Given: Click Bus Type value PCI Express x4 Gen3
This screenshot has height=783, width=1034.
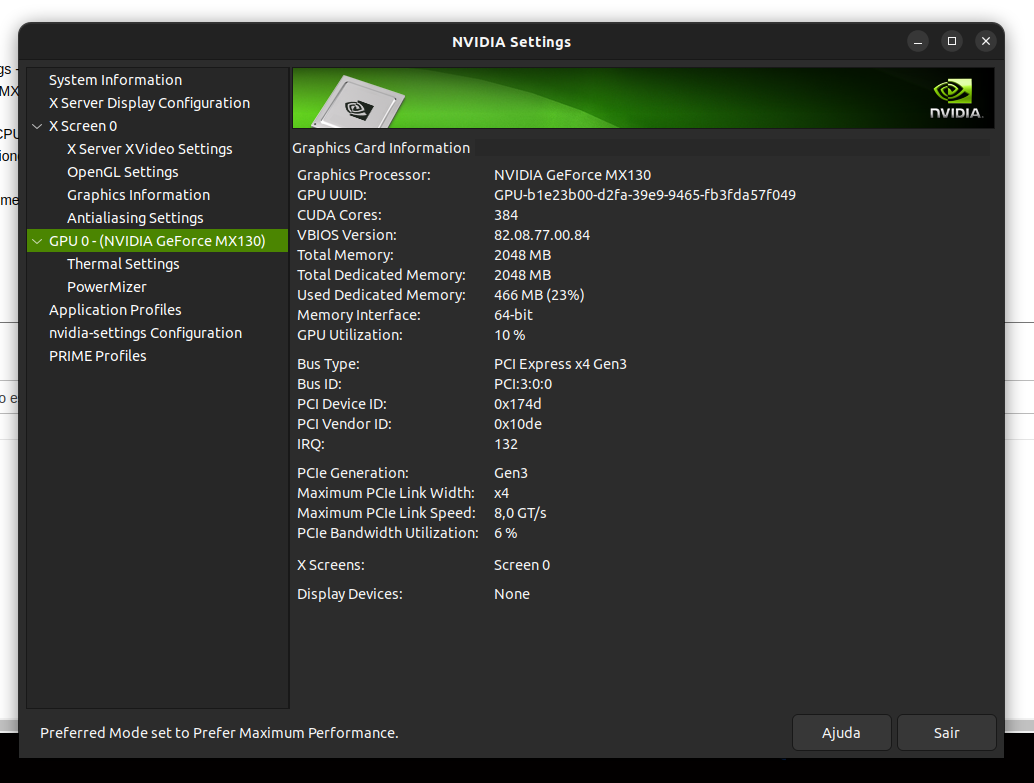Looking at the screenshot, I should click(x=561, y=364).
